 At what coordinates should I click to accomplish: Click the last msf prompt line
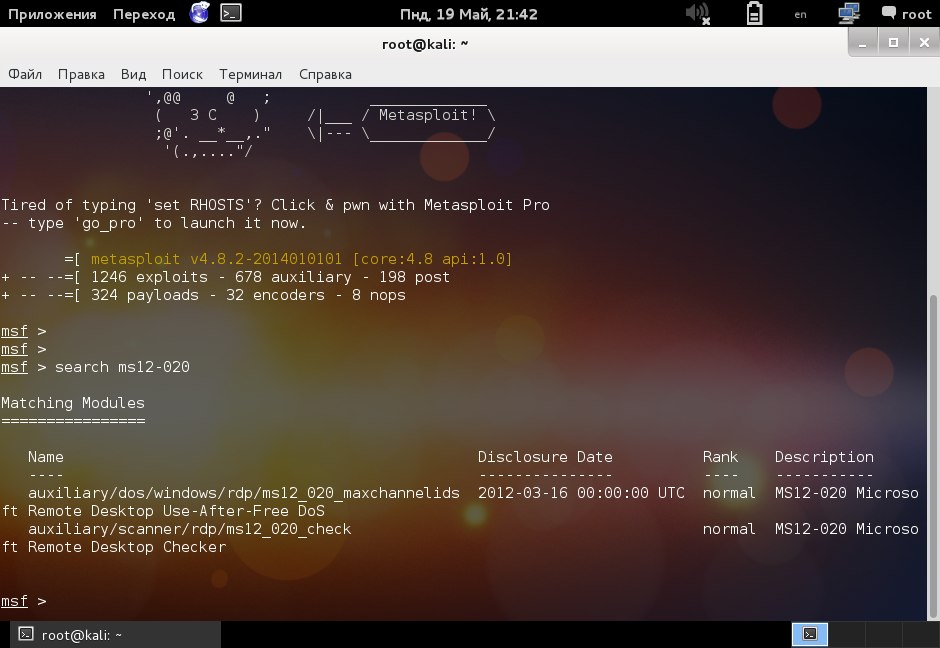click(x=23, y=601)
